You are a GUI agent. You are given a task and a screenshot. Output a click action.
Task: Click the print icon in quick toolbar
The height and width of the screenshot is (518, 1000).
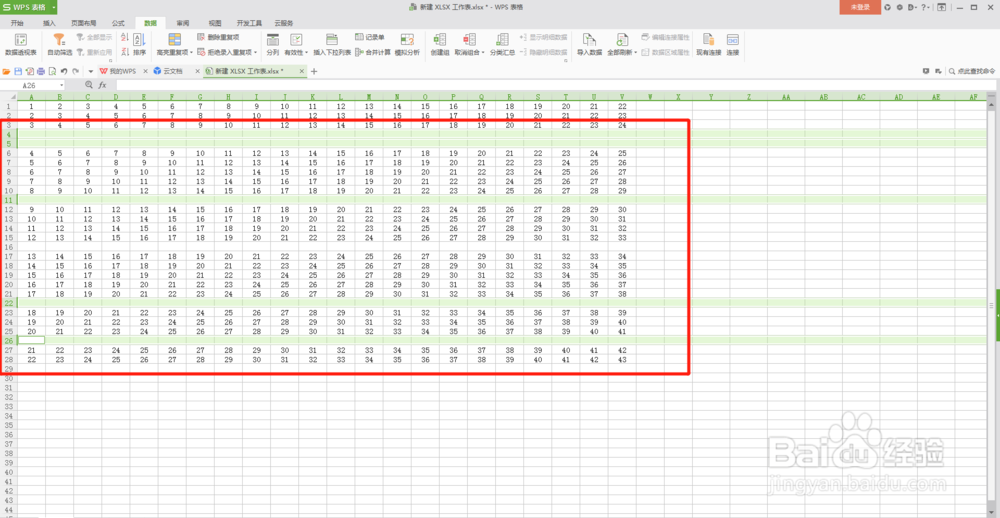tap(41, 71)
